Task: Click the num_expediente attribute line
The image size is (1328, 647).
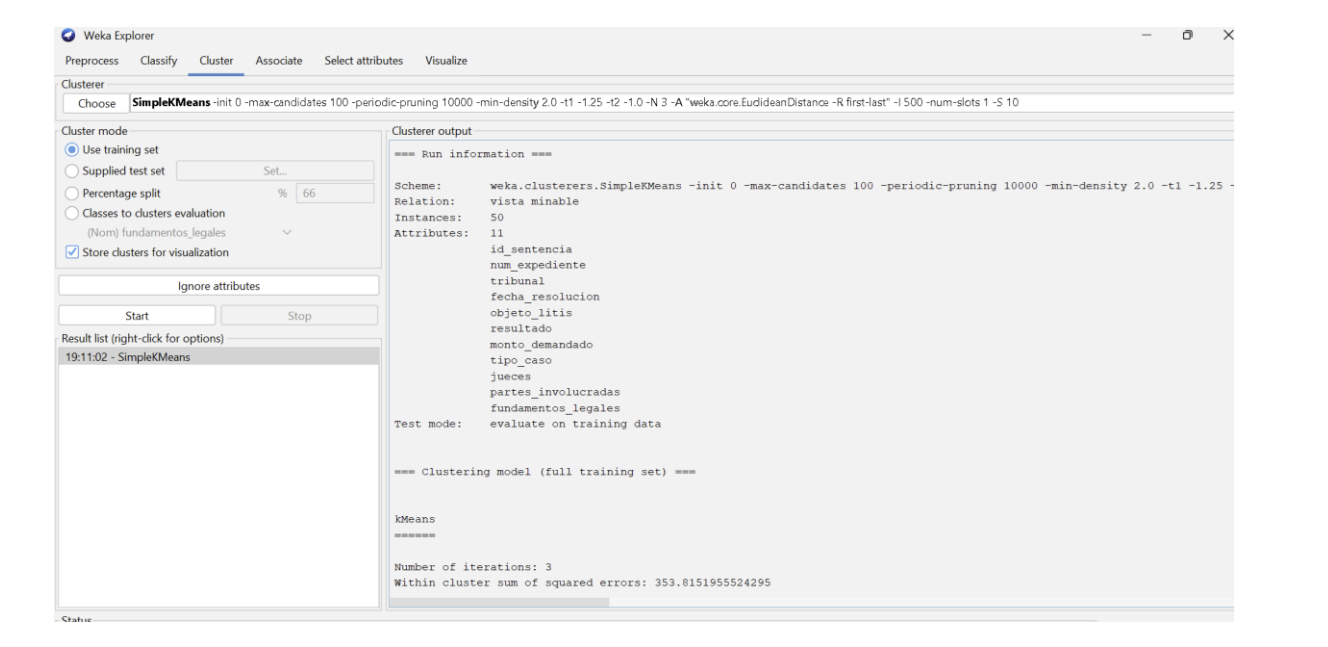Action: tap(538, 265)
